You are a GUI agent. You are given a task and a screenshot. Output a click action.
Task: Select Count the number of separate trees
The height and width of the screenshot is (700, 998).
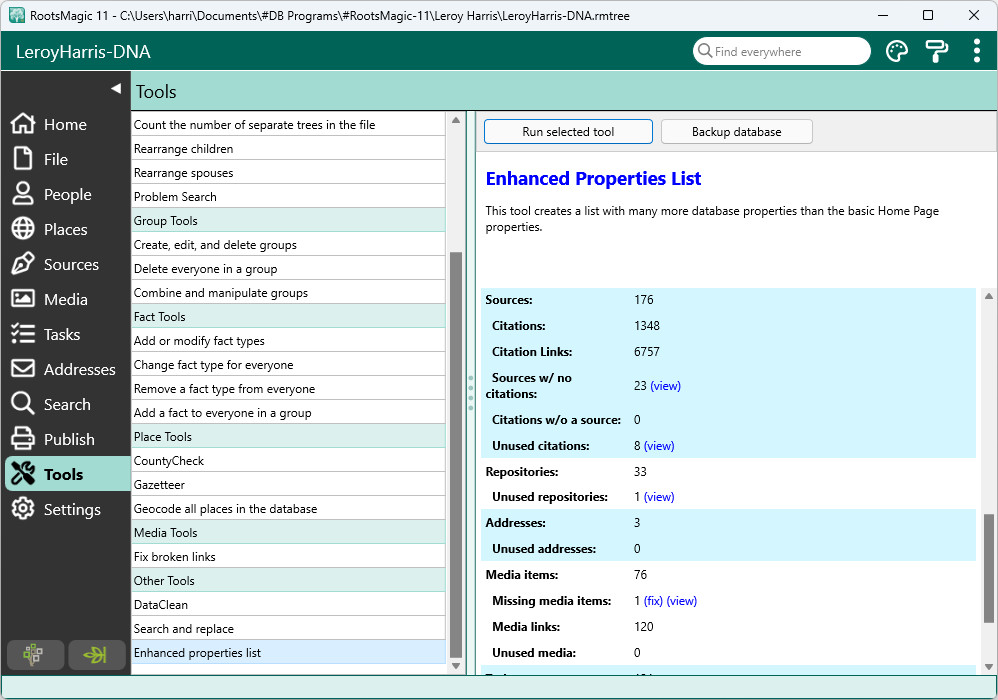288,125
